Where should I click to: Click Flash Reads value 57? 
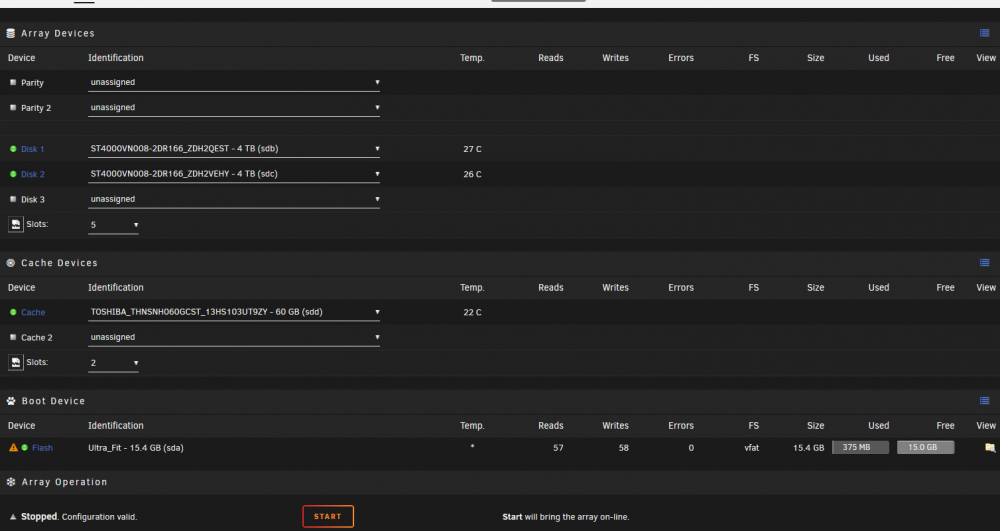558,448
